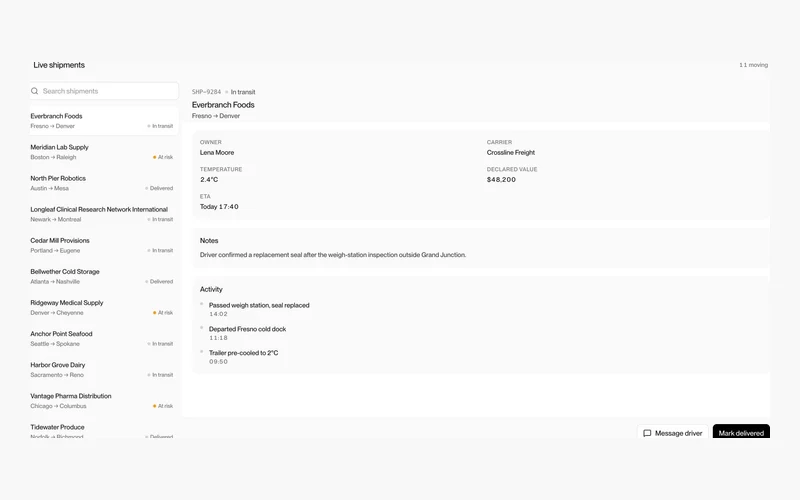Select Longleaf Clinical Research Network International
The image size is (800, 500).
click(104, 214)
